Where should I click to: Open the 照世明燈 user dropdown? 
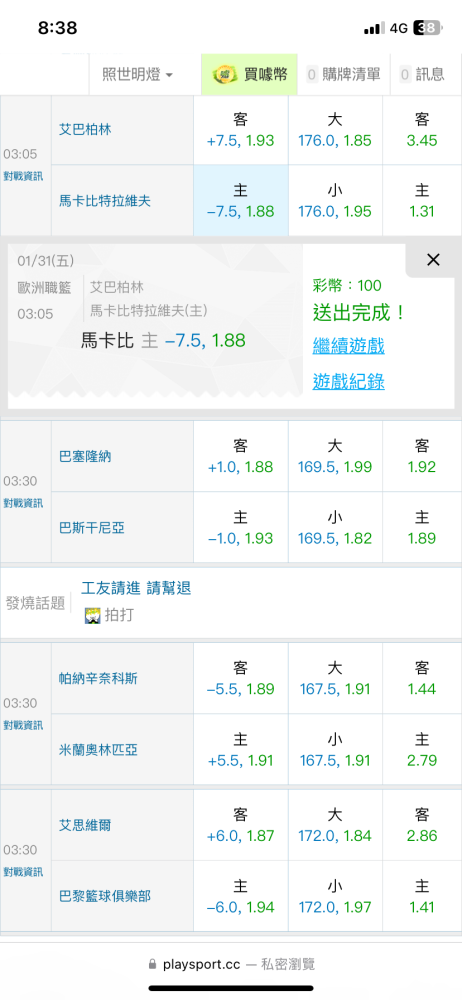tap(138, 75)
